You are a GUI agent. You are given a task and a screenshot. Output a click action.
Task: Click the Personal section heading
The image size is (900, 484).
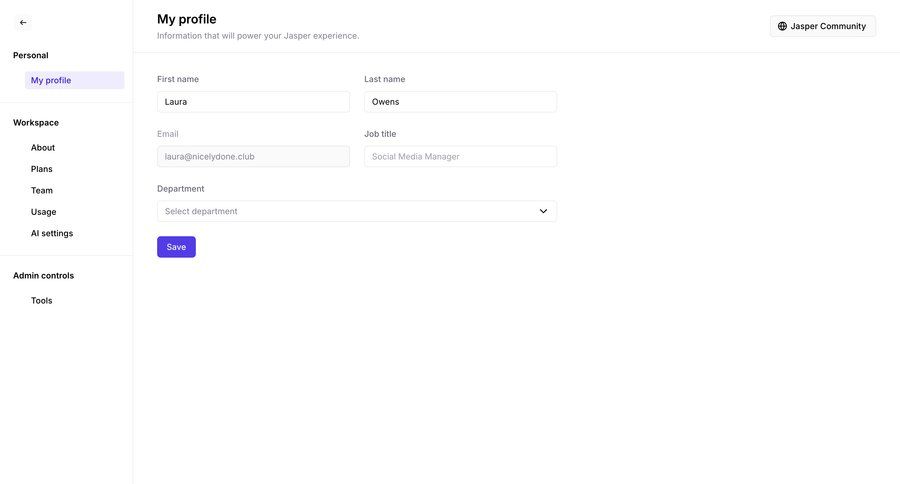coord(30,55)
